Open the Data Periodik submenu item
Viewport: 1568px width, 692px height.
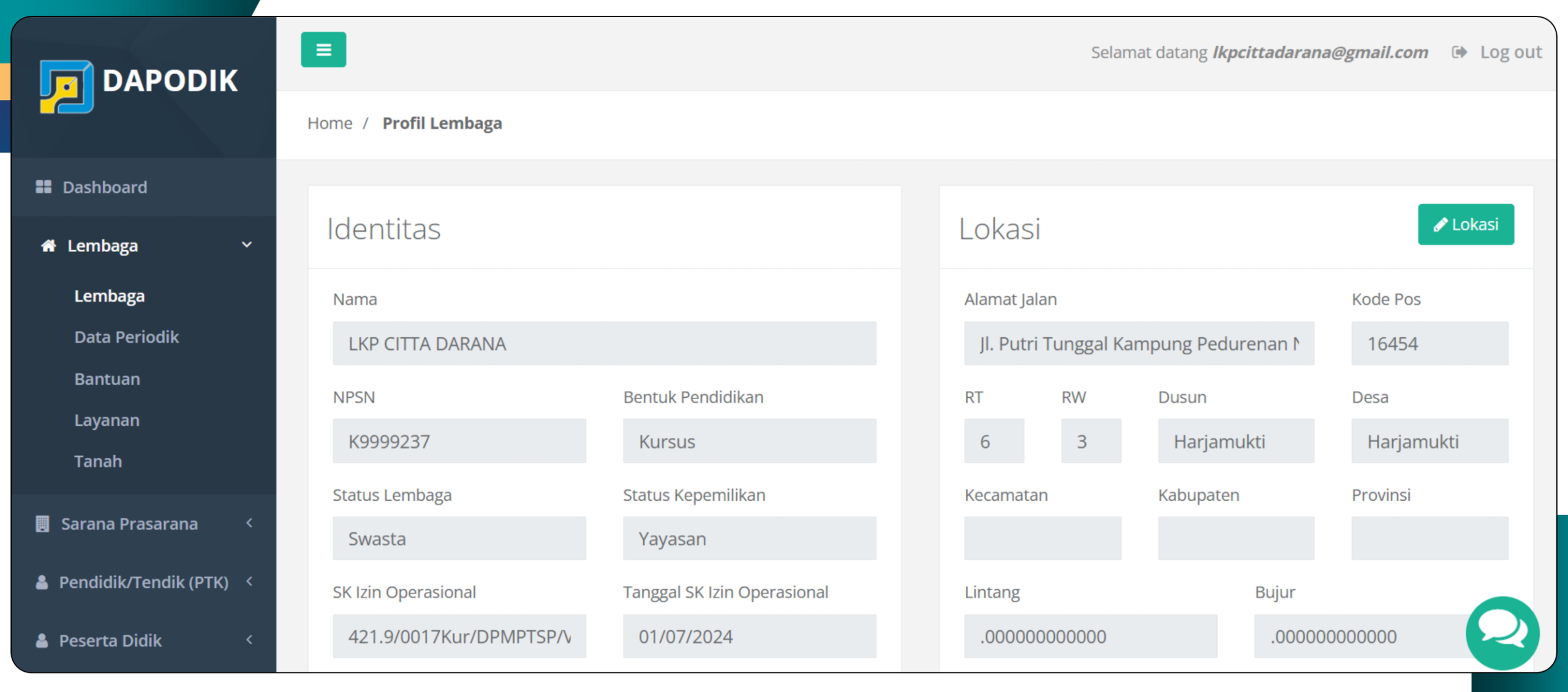(x=127, y=337)
